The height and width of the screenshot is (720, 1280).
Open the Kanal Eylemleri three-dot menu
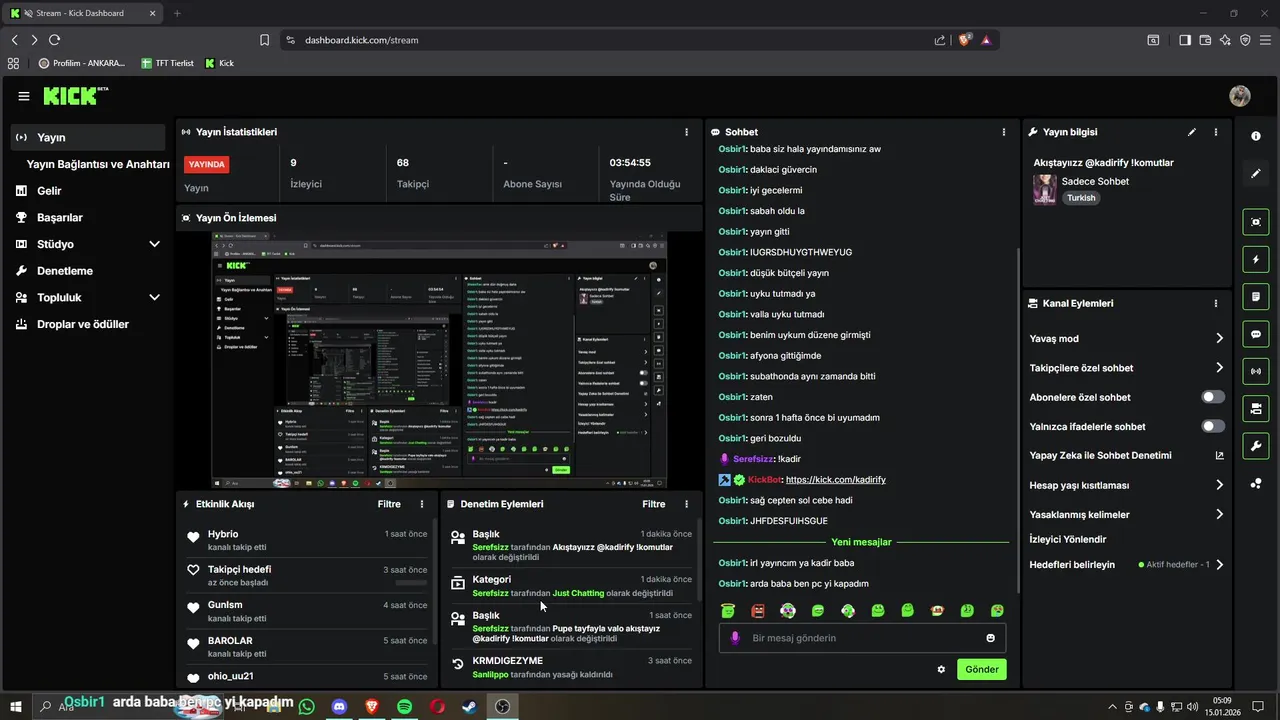pos(1216,303)
